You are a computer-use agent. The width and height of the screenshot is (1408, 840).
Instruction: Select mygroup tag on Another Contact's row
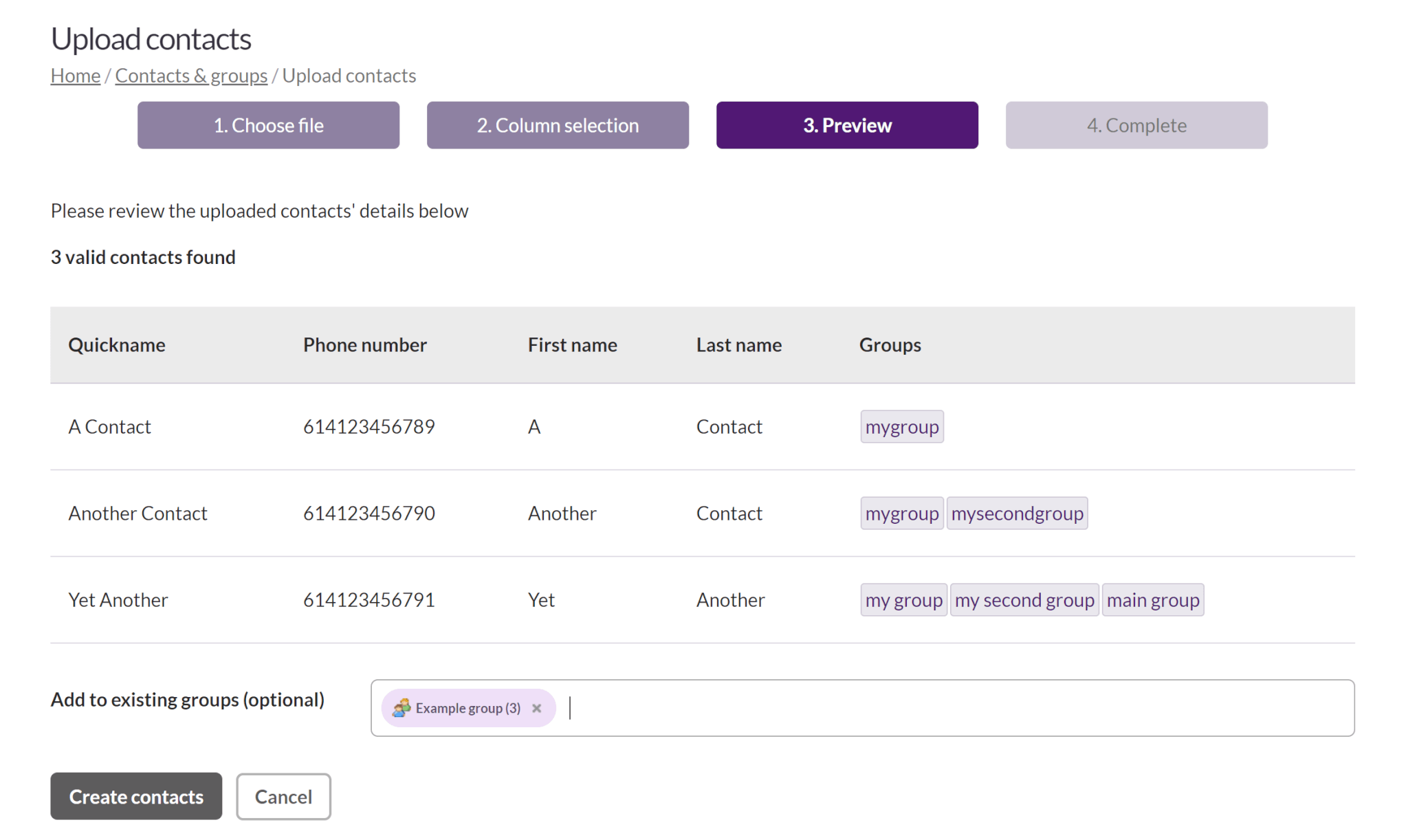pyautogui.click(x=901, y=513)
